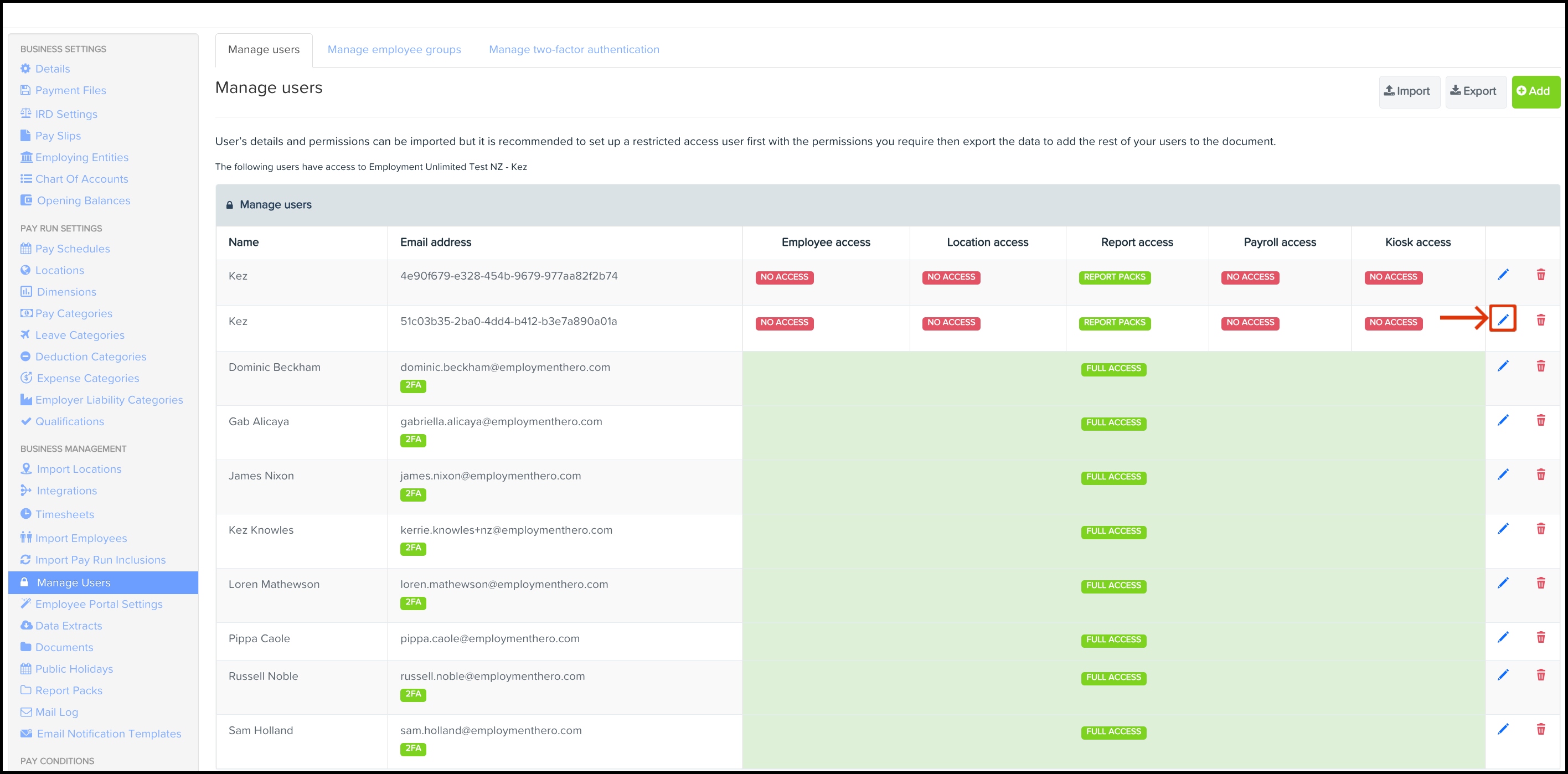
Task: Click 2FA badge under Gab Alicaya email
Action: pyautogui.click(x=412, y=440)
